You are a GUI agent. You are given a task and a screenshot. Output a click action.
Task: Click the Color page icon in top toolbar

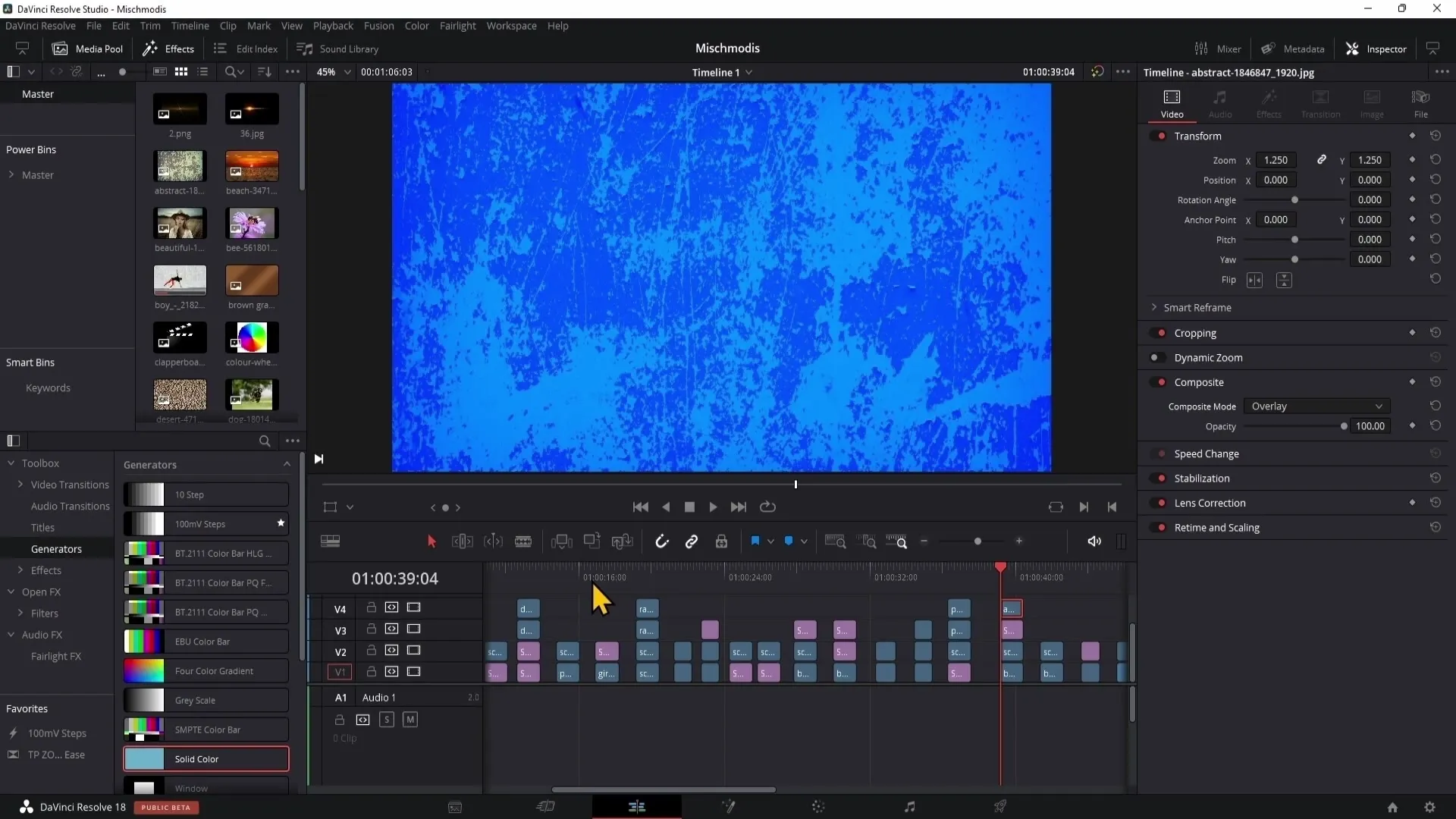[x=818, y=807]
